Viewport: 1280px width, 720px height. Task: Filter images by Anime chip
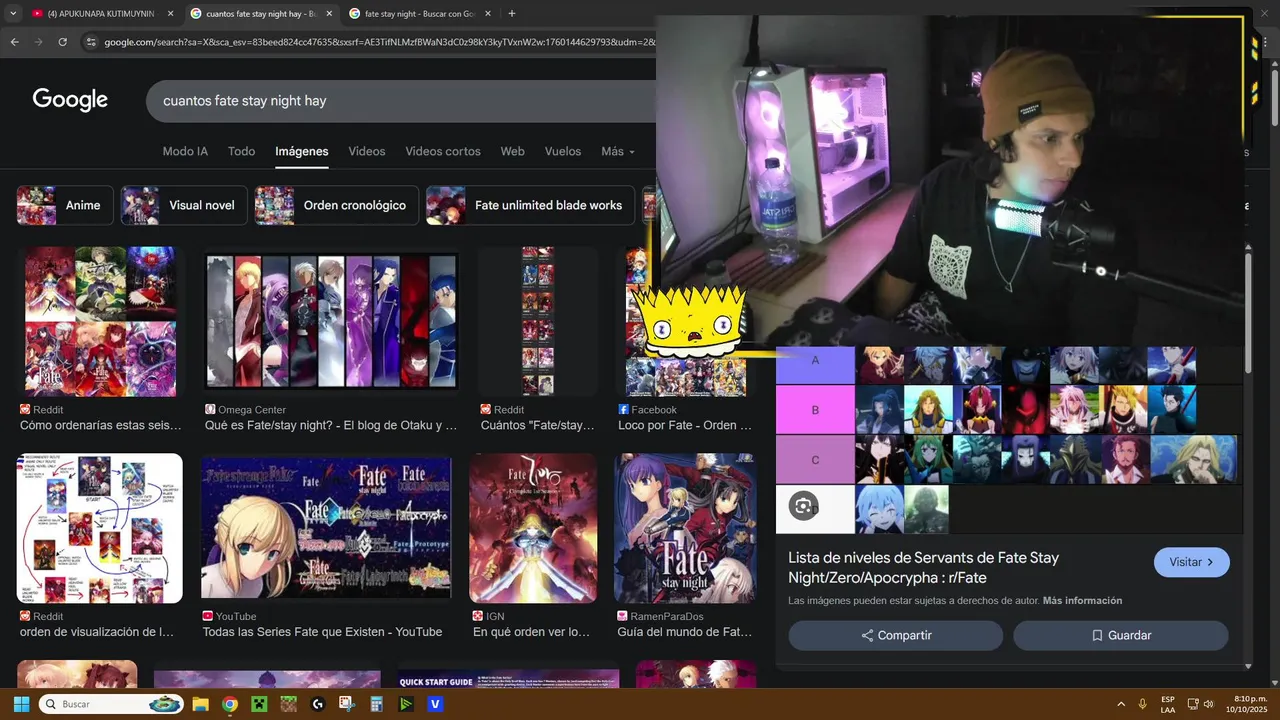click(x=65, y=205)
